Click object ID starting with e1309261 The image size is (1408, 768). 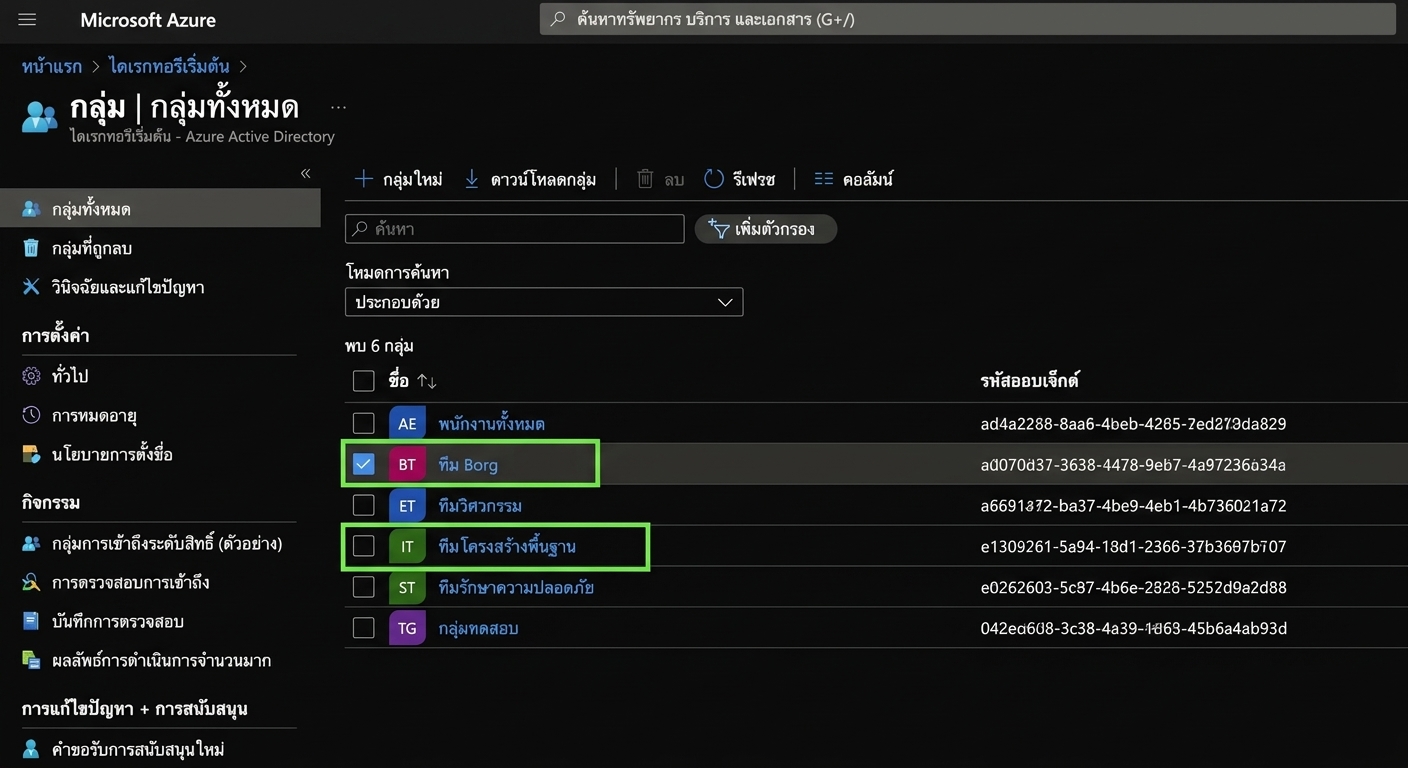click(1133, 547)
